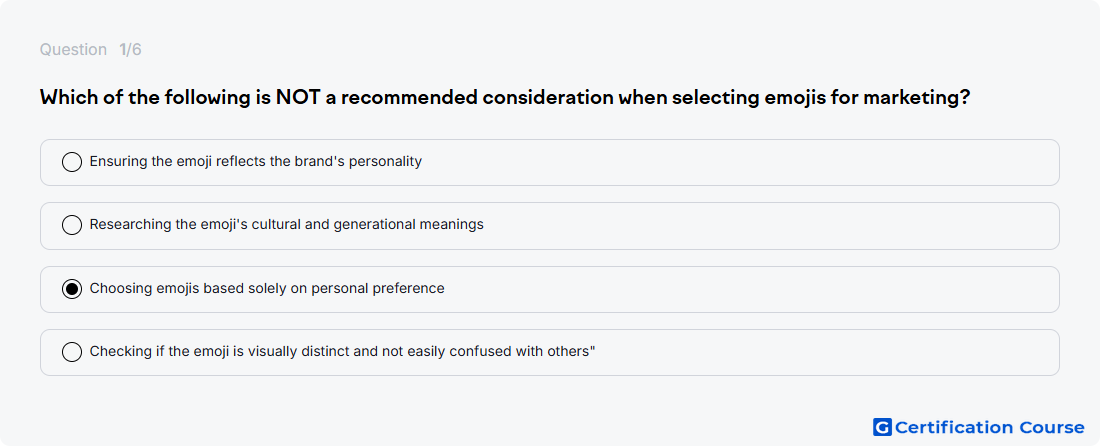Select the cultural and generational meanings radio
This screenshot has height=446, width=1100.
72,225
